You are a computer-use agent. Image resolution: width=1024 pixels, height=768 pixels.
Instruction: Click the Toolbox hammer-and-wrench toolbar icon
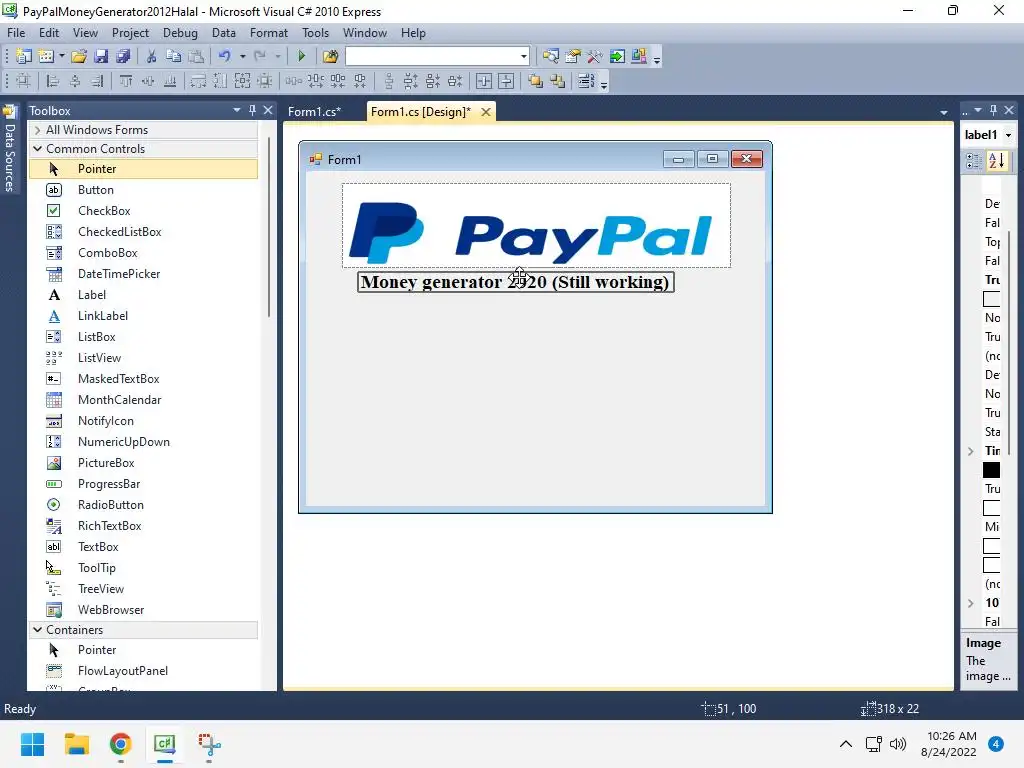[594, 56]
